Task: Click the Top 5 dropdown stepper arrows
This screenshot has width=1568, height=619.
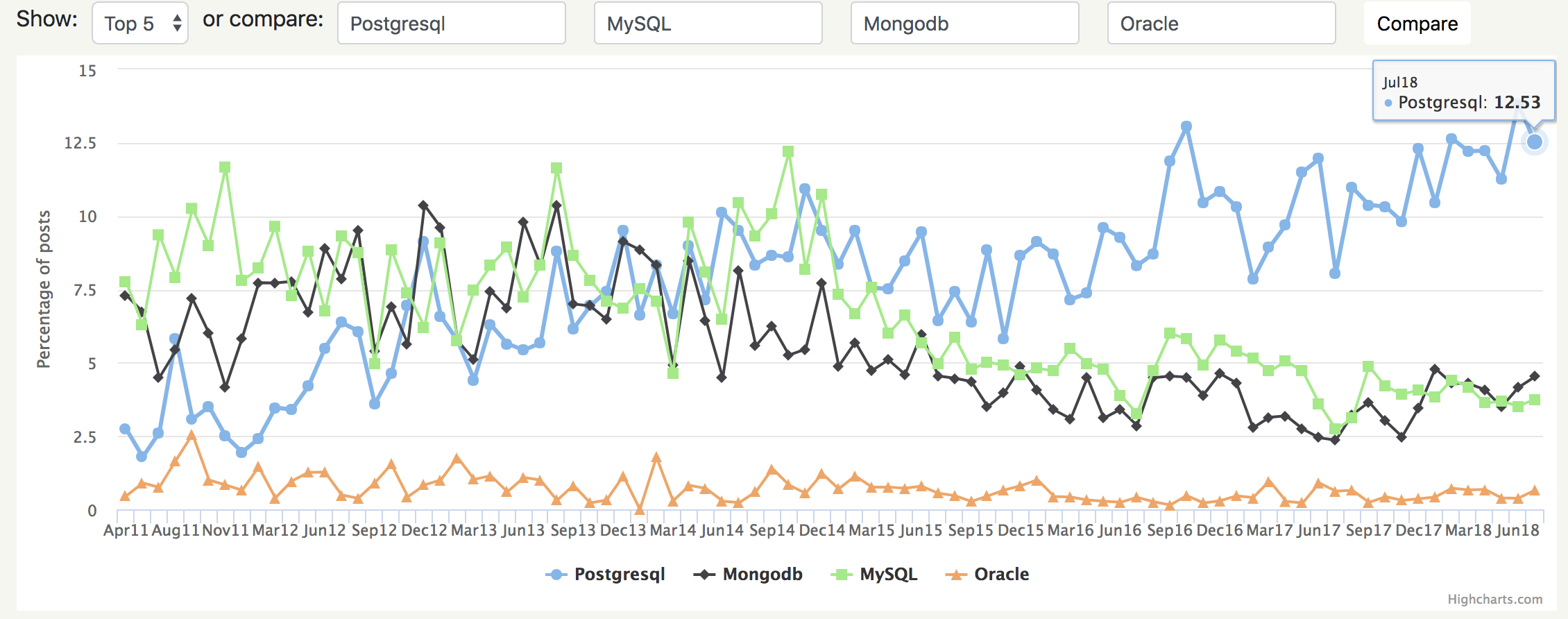Action: pyautogui.click(x=177, y=24)
